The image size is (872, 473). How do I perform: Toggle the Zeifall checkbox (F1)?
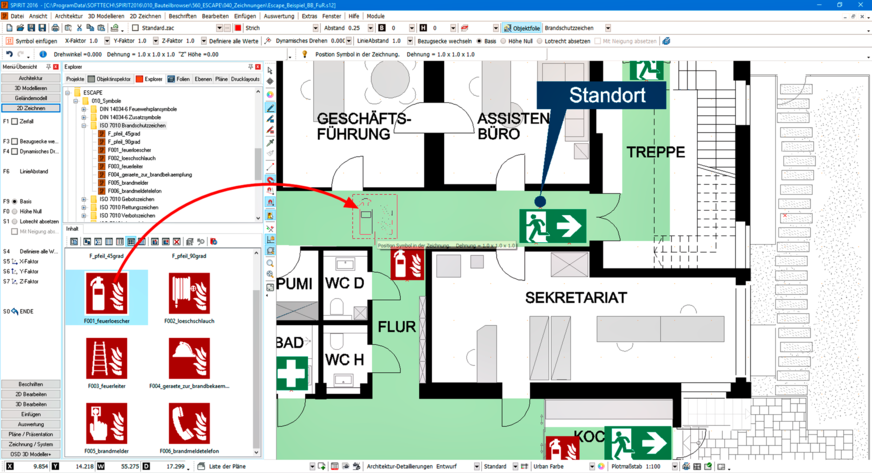[15, 121]
